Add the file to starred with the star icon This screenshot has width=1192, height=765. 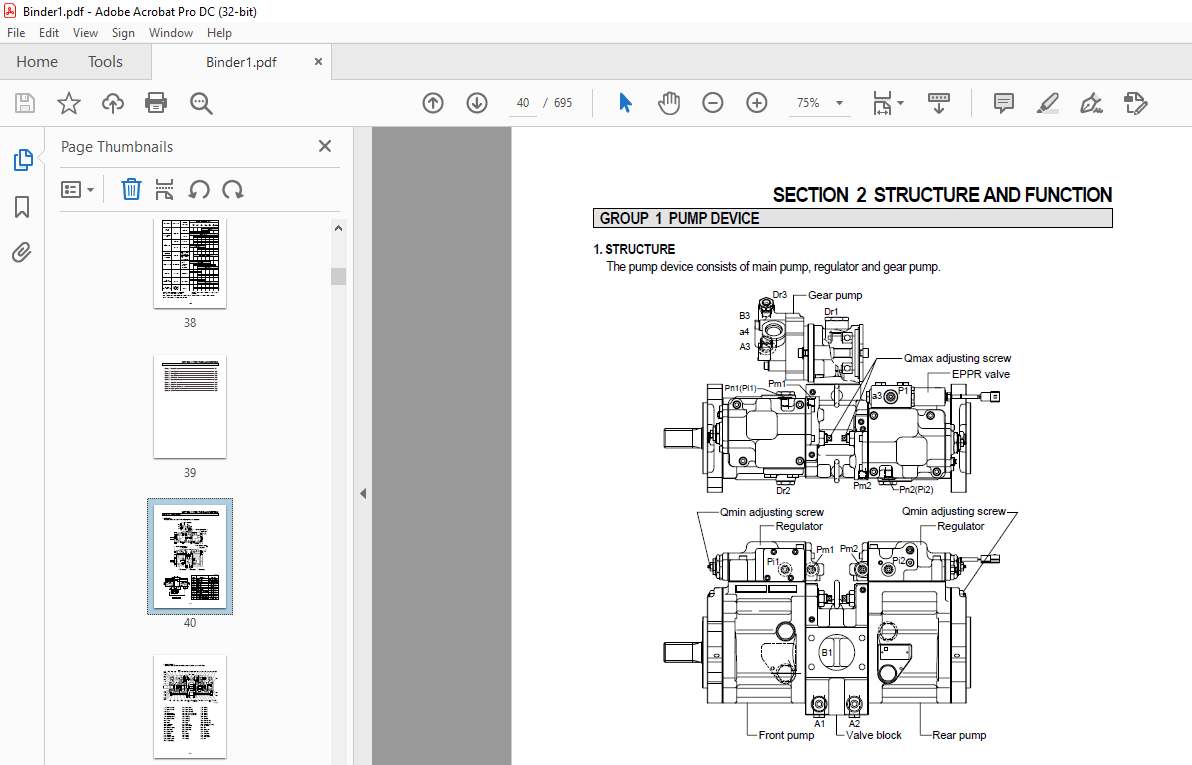point(69,103)
